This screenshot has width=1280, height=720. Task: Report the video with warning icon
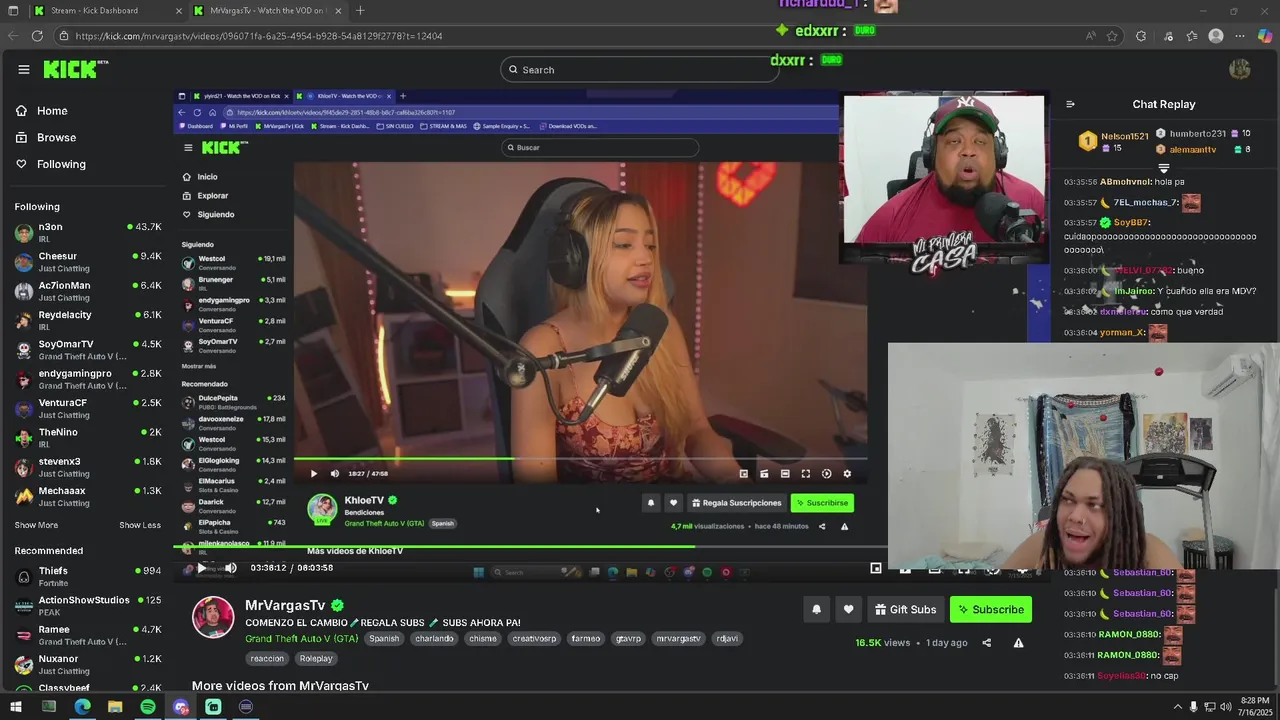click(x=1018, y=643)
